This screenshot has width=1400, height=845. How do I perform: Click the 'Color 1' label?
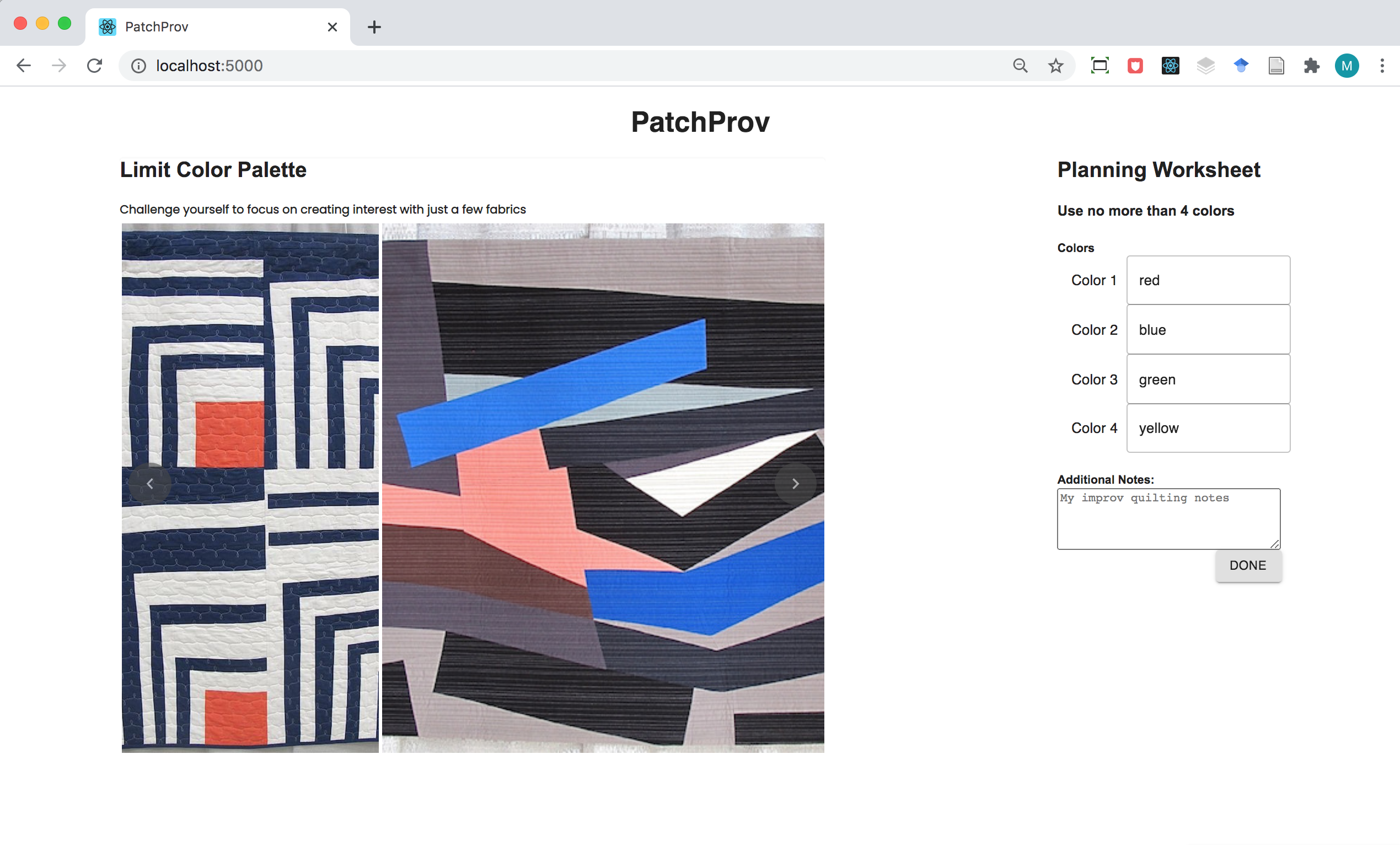coord(1094,280)
